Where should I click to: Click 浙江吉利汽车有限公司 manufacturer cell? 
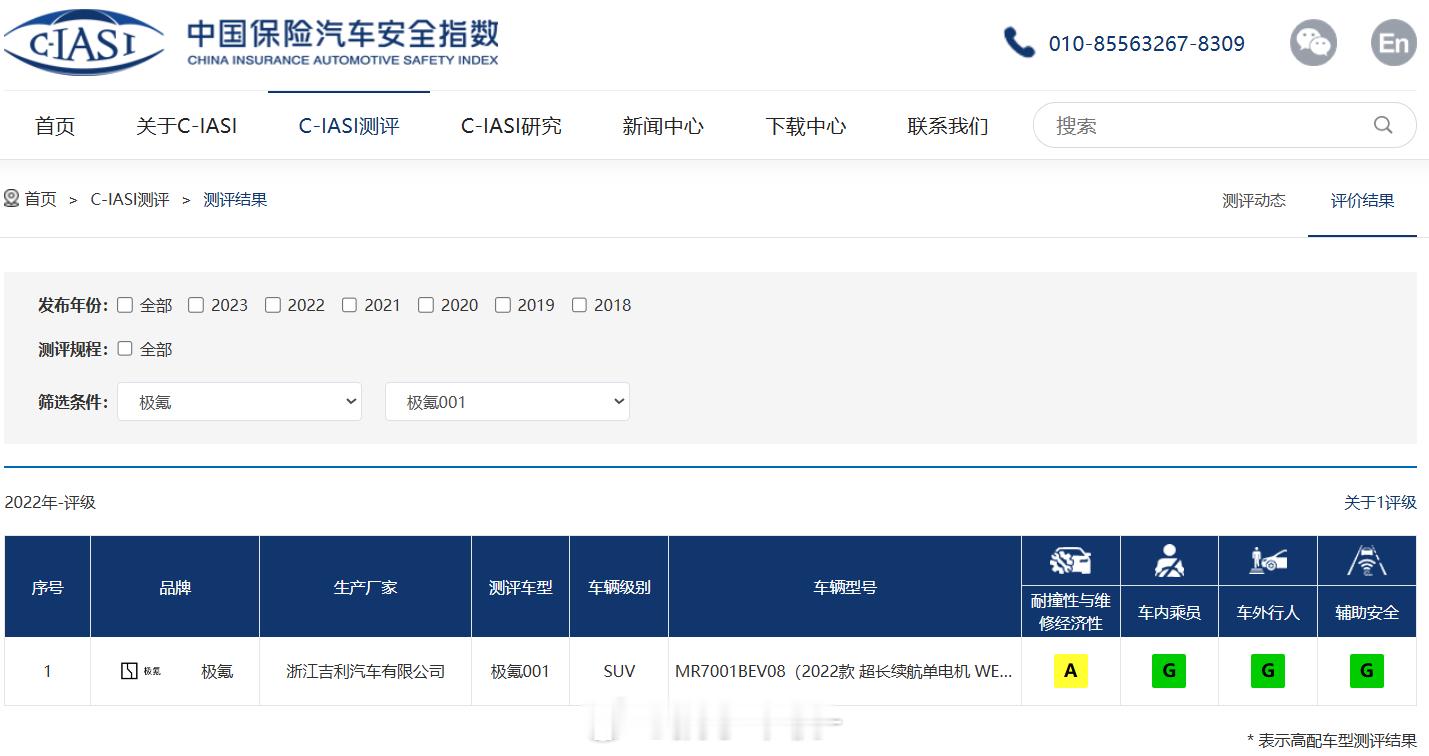click(365, 671)
